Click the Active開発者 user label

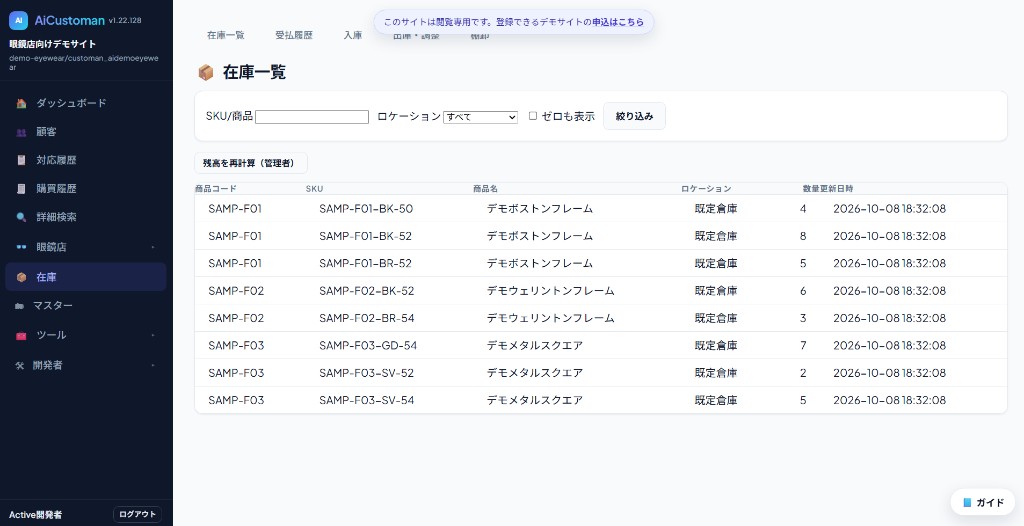(x=35, y=515)
